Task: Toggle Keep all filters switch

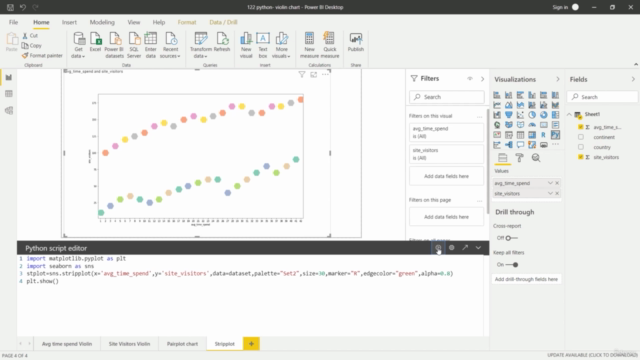Action: 512,265
